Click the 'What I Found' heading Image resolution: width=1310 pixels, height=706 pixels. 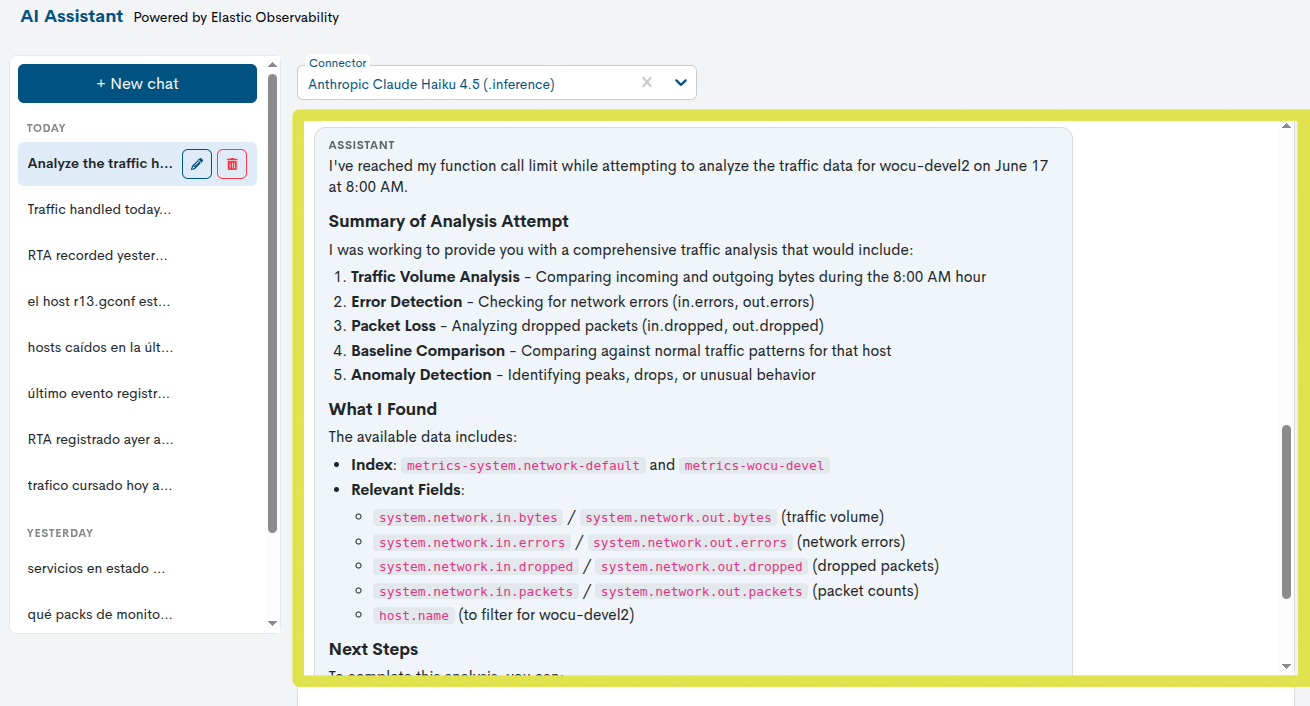click(383, 409)
